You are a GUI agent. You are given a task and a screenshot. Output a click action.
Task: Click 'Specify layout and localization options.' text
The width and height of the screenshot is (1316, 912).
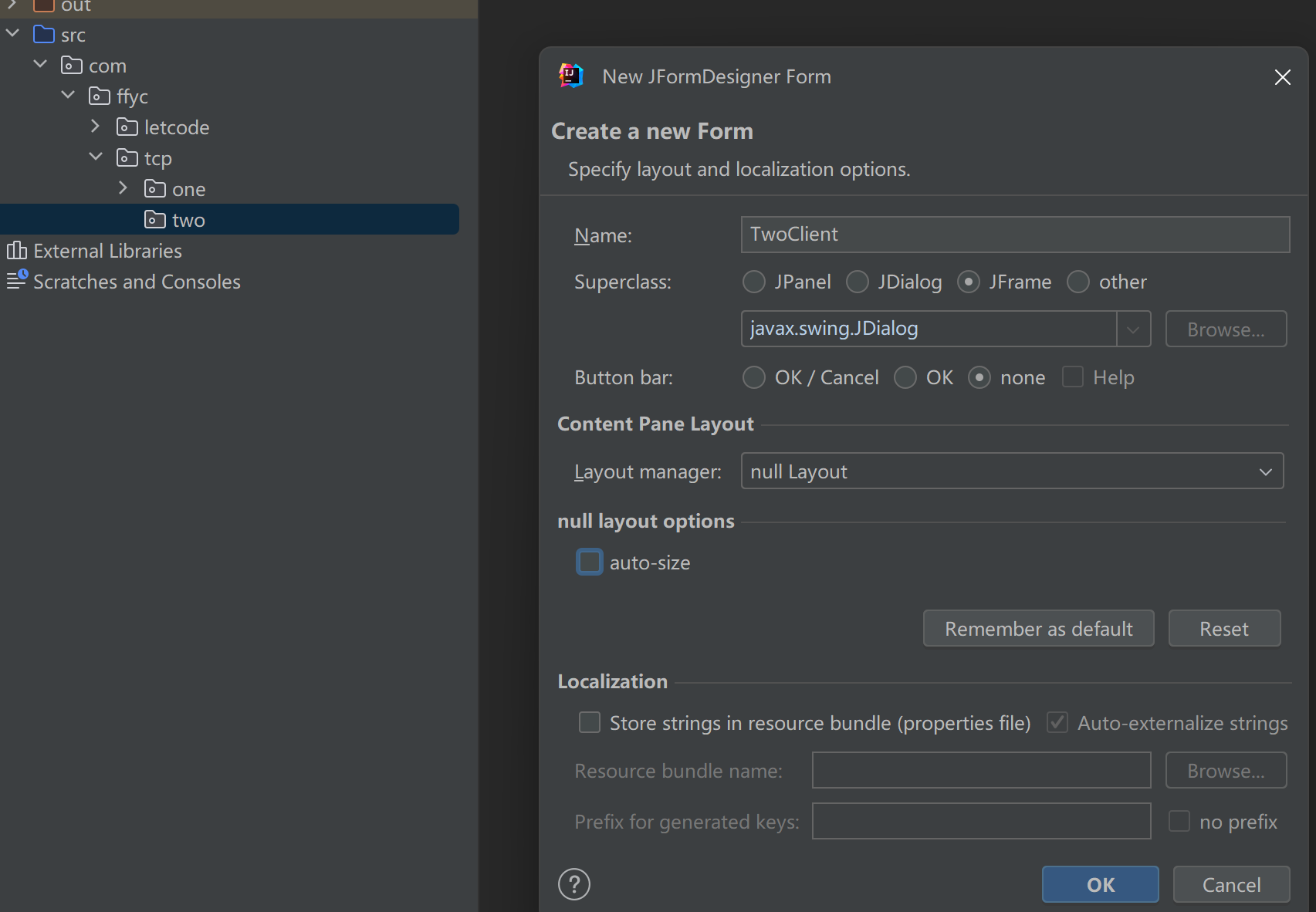point(739,169)
